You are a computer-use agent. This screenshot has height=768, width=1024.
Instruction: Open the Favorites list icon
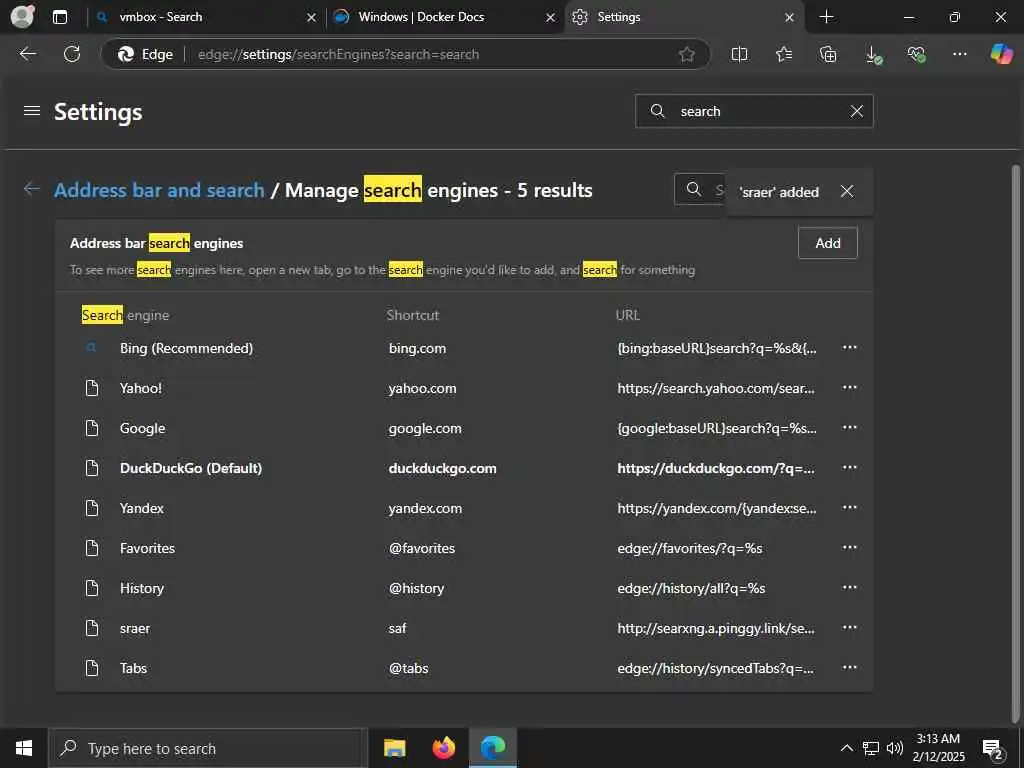tap(784, 54)
